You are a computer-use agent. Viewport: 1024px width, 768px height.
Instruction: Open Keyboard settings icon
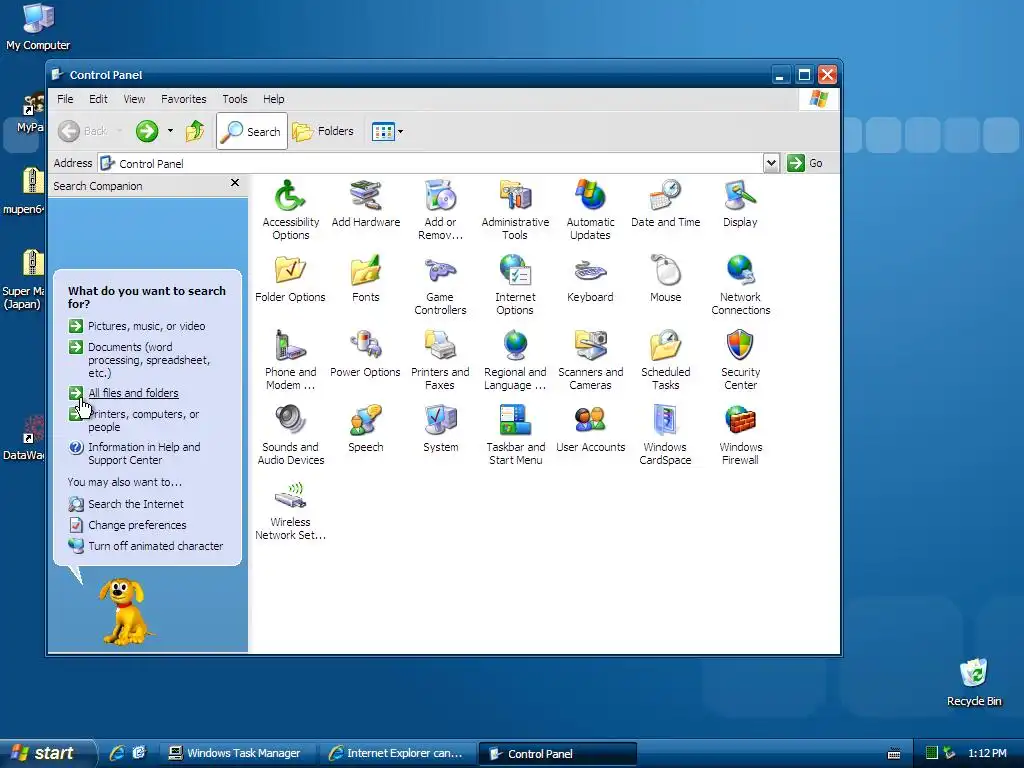click(x=590, y=279)
